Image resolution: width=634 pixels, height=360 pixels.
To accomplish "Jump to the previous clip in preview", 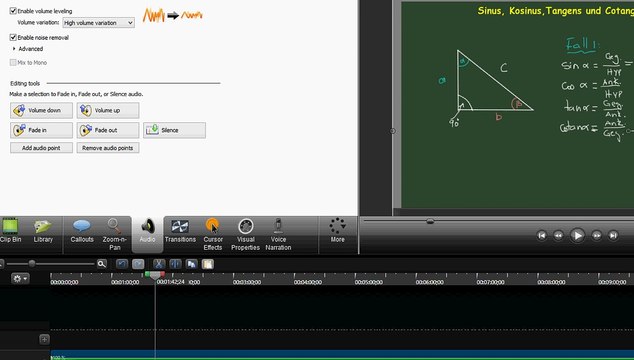I will [541, 235].
